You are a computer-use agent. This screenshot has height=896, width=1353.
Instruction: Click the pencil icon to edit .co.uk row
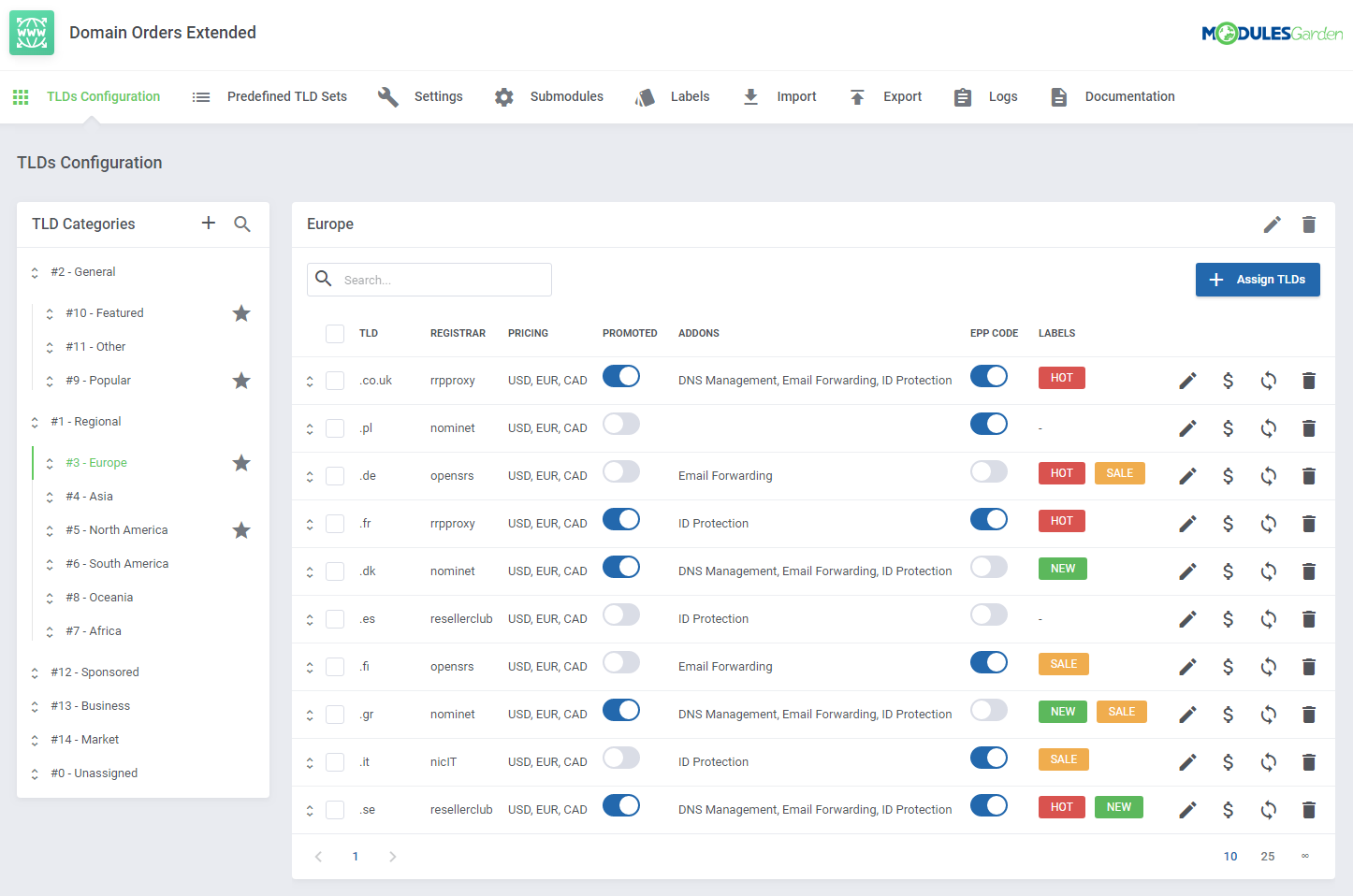click(1187, 381)
